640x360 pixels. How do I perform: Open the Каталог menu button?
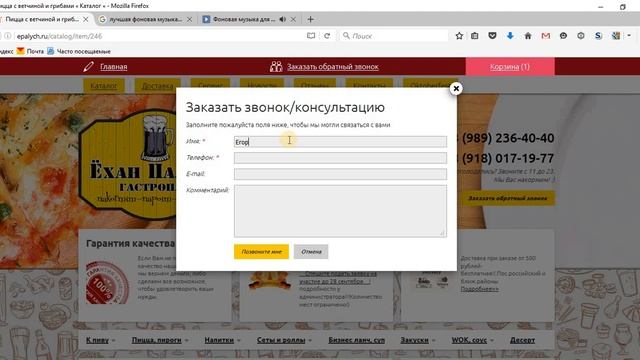click(x=104, y=86)
